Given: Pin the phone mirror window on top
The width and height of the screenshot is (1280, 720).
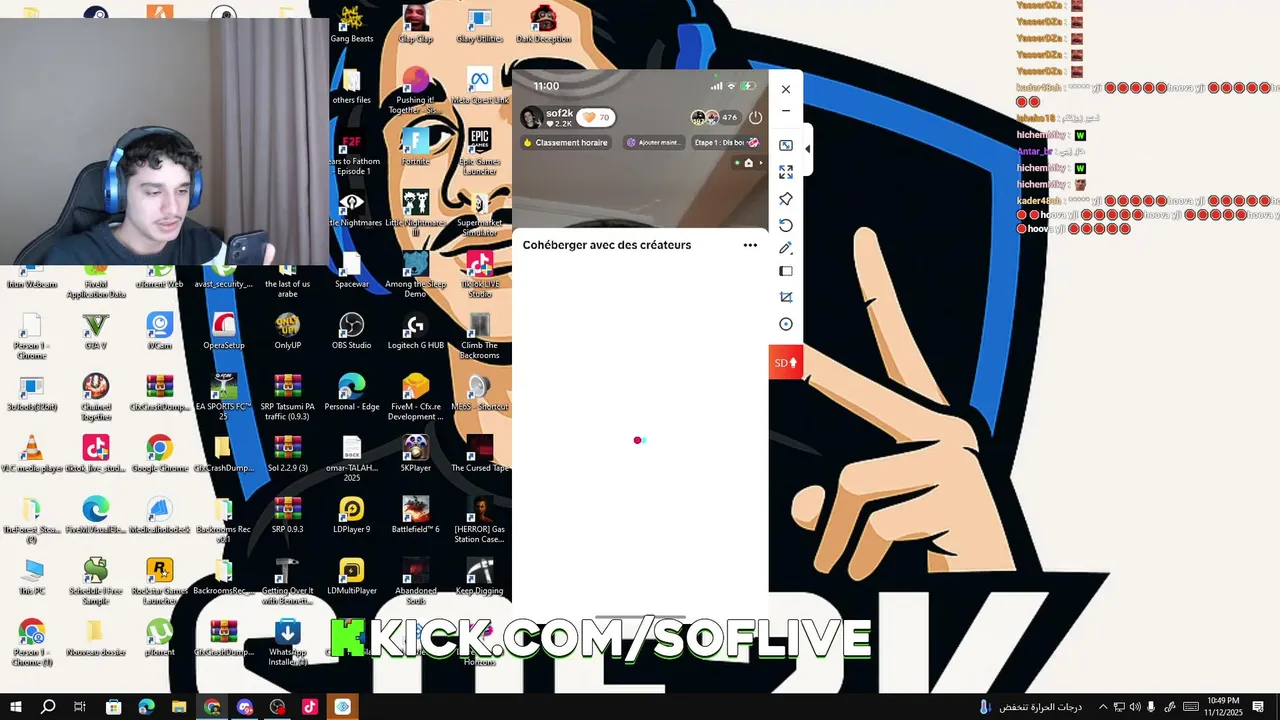Looking at the screenshot, I should [786, 199].
